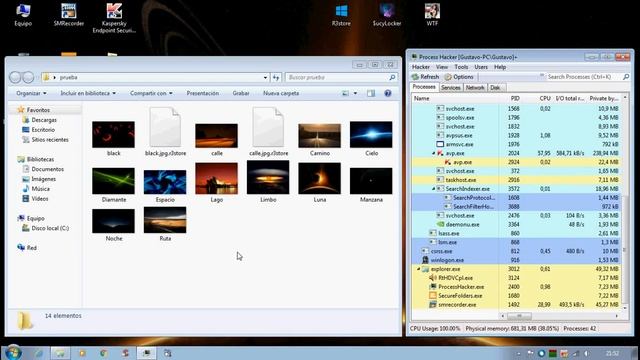The width and height of the screenshot is (640, 360).
Task: Open Kaspersky Endpoint Security desktop icon
Action: click(x=114, y=18)
